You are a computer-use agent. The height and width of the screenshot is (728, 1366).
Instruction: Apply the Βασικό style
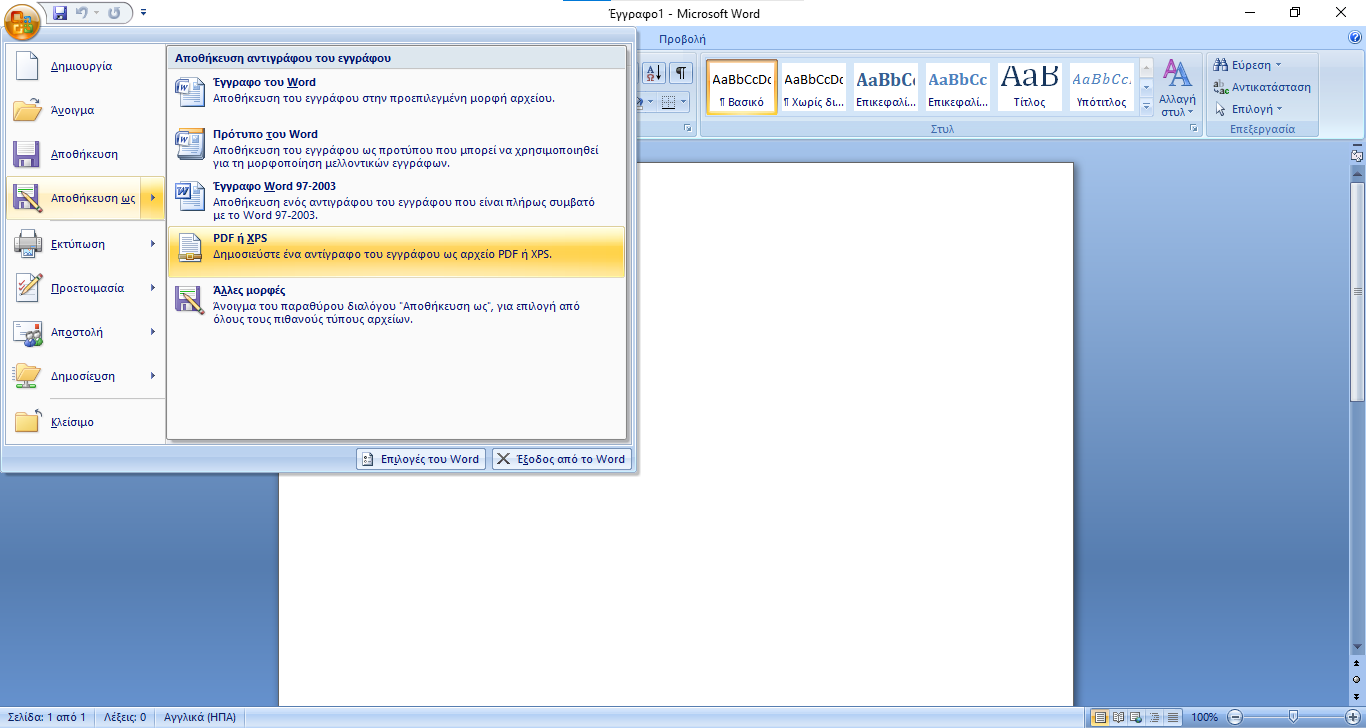[741, 87]
